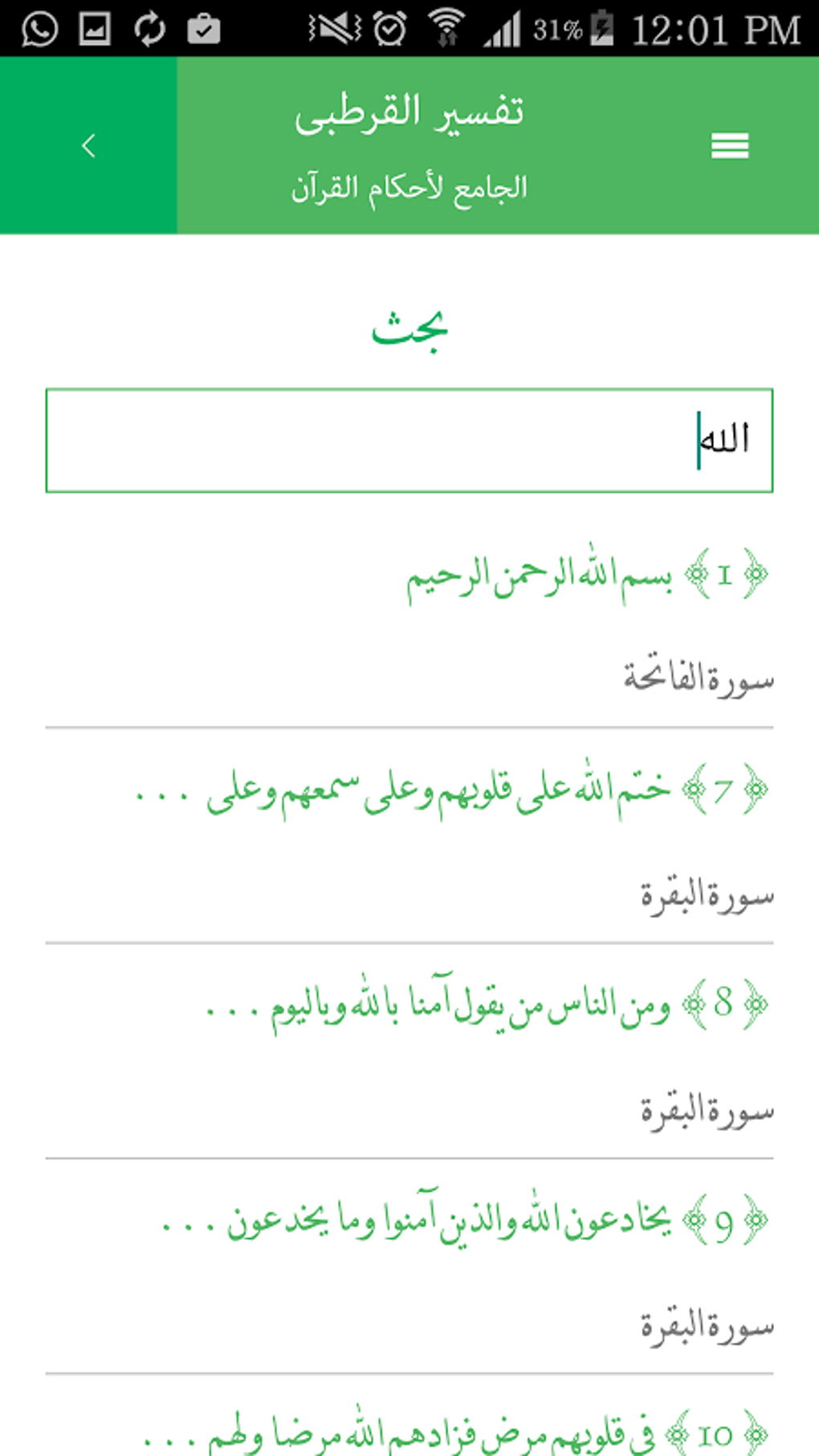Open verse 1 result بسم الله الرحمن الرحيم
819x1456 pixels.
pos(538,575)
